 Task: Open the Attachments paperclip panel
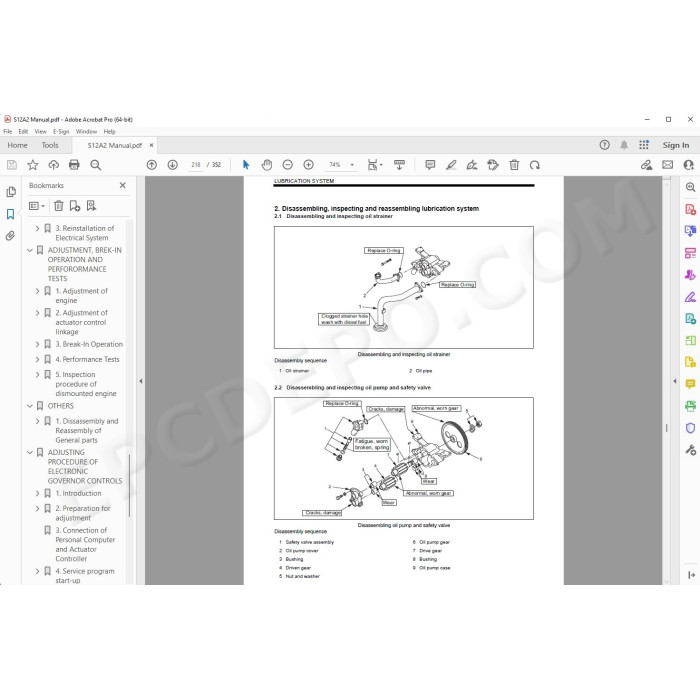(x=10, y=236)
